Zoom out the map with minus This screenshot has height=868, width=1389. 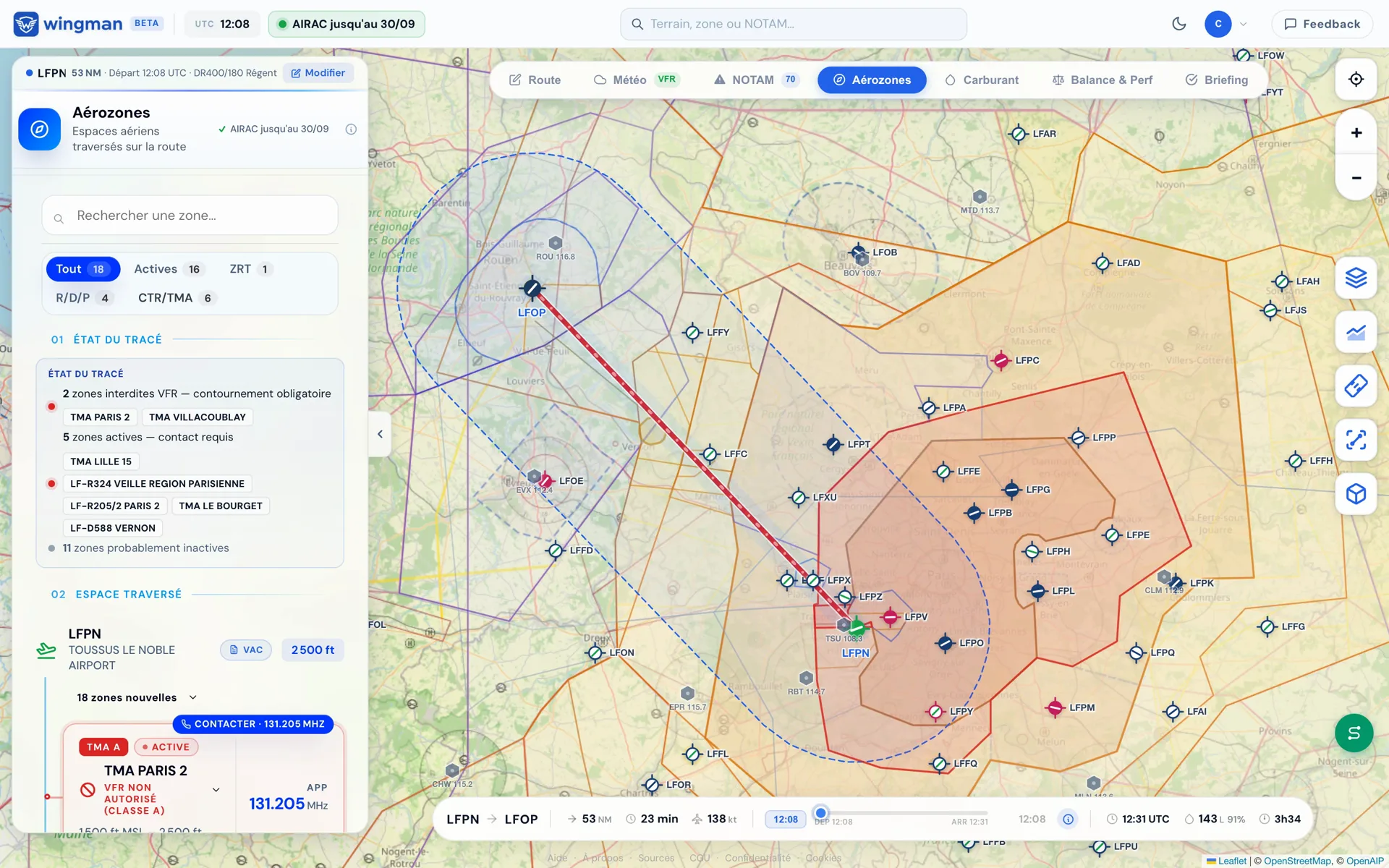[1356, 177]
